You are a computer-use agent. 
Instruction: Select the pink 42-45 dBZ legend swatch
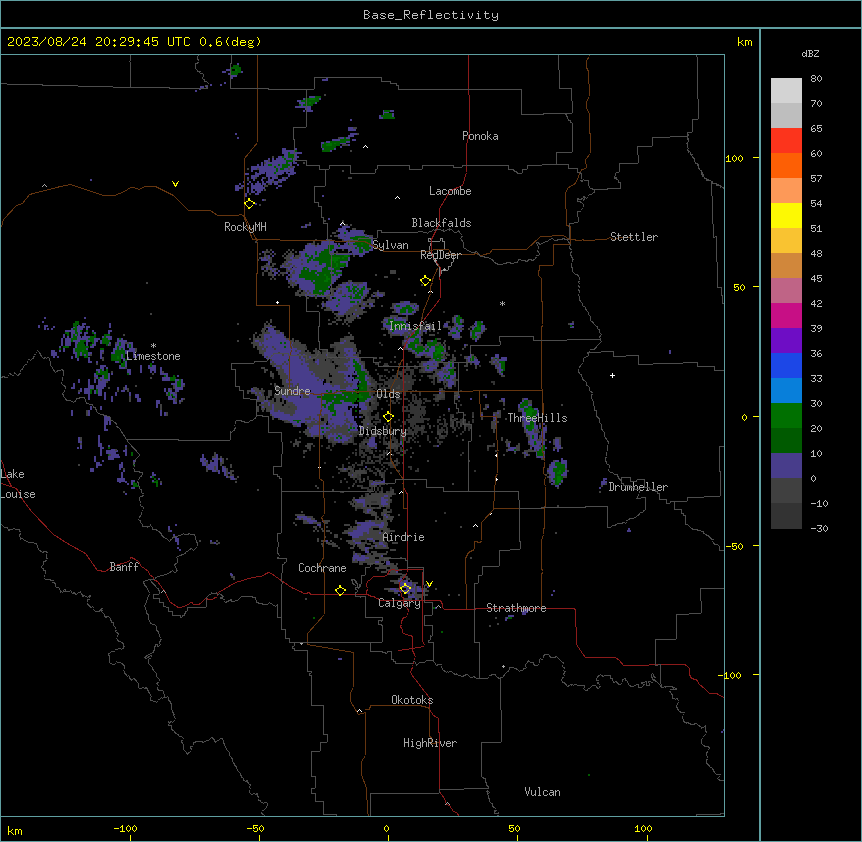tap(786, 290)
